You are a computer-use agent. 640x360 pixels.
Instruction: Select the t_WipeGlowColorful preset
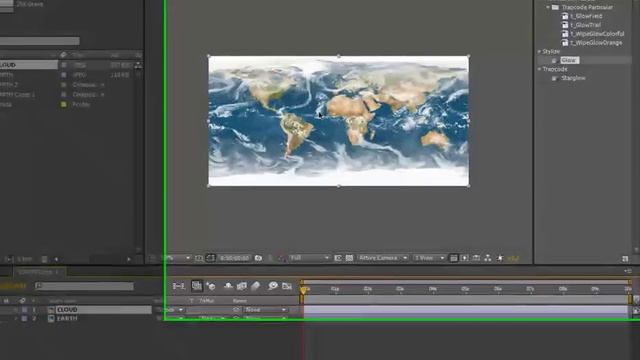click(597, 33)
